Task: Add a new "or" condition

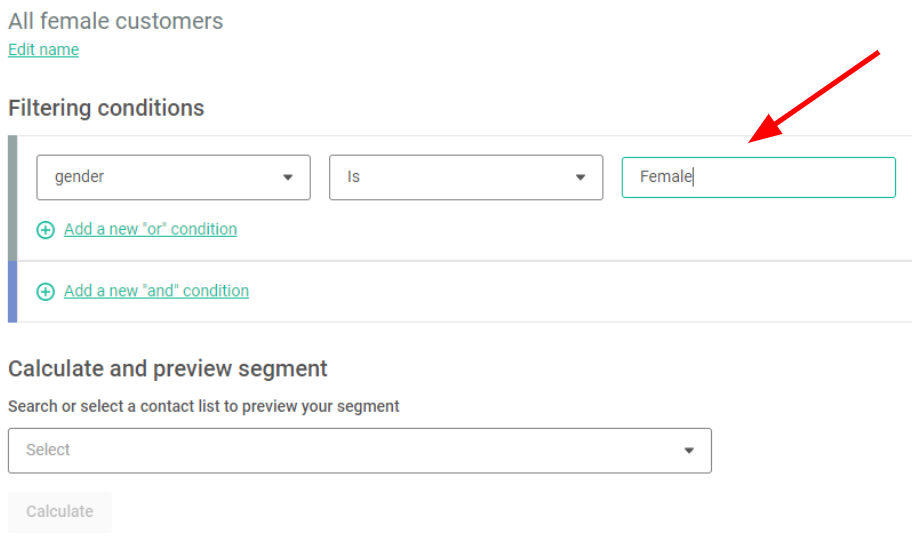Action: point(150,230)
